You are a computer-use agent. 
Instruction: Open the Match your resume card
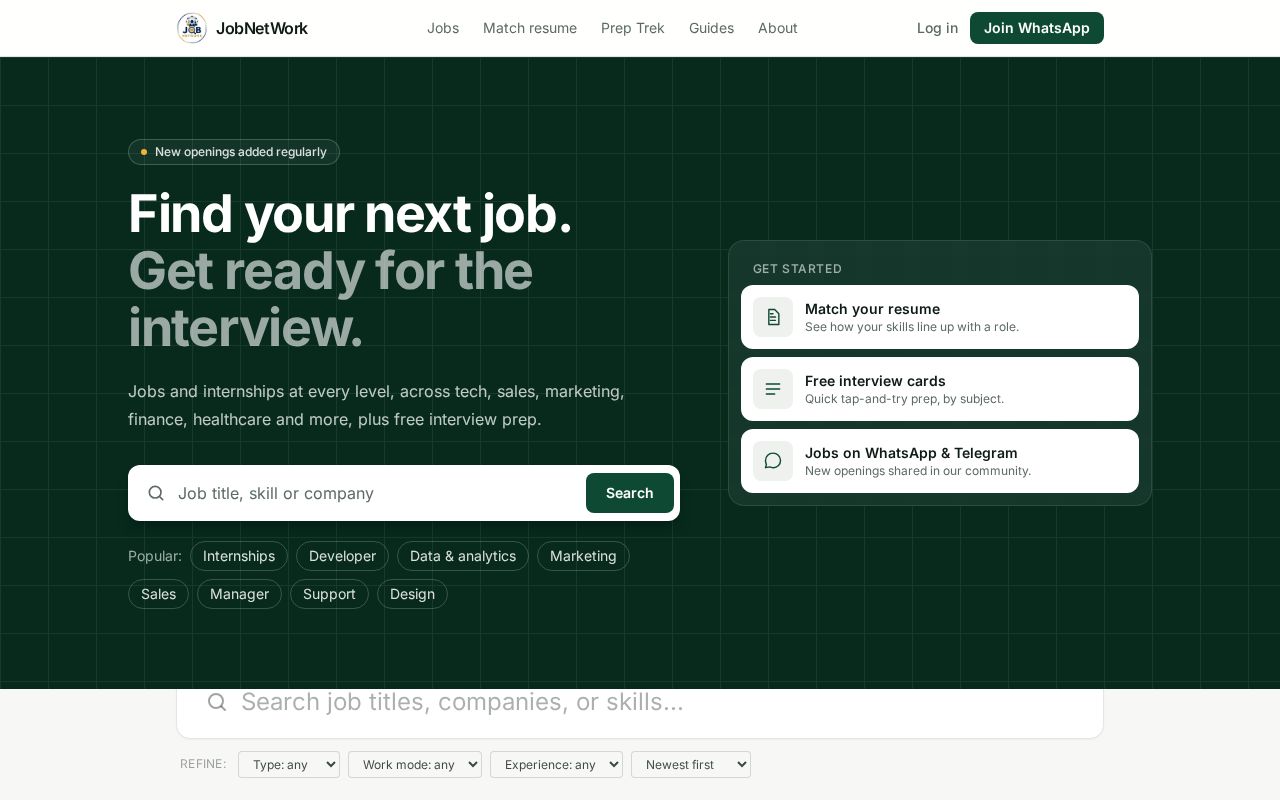(940, 317)
